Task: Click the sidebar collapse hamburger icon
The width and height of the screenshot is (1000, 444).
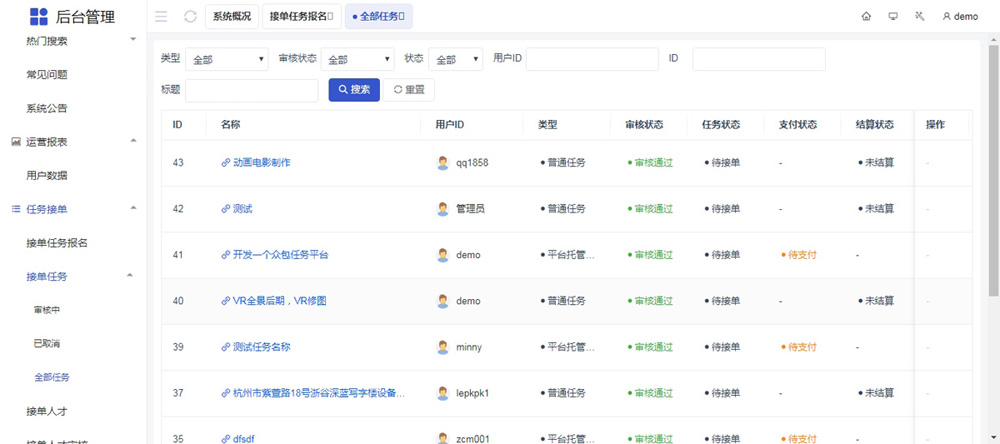Action: (x=161, y=16)
